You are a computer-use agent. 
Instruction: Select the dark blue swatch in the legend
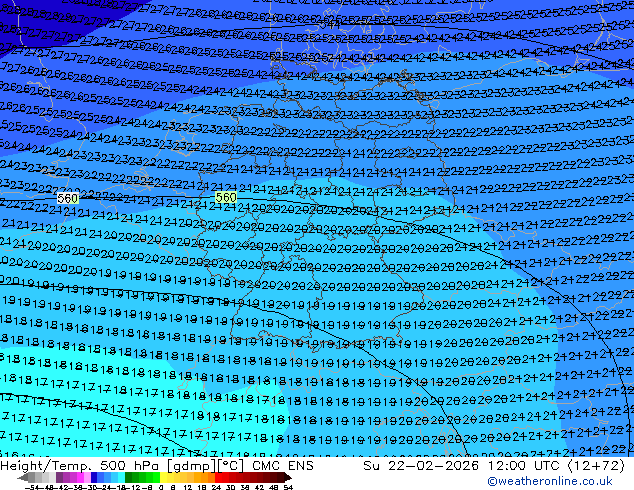(94, 477)
